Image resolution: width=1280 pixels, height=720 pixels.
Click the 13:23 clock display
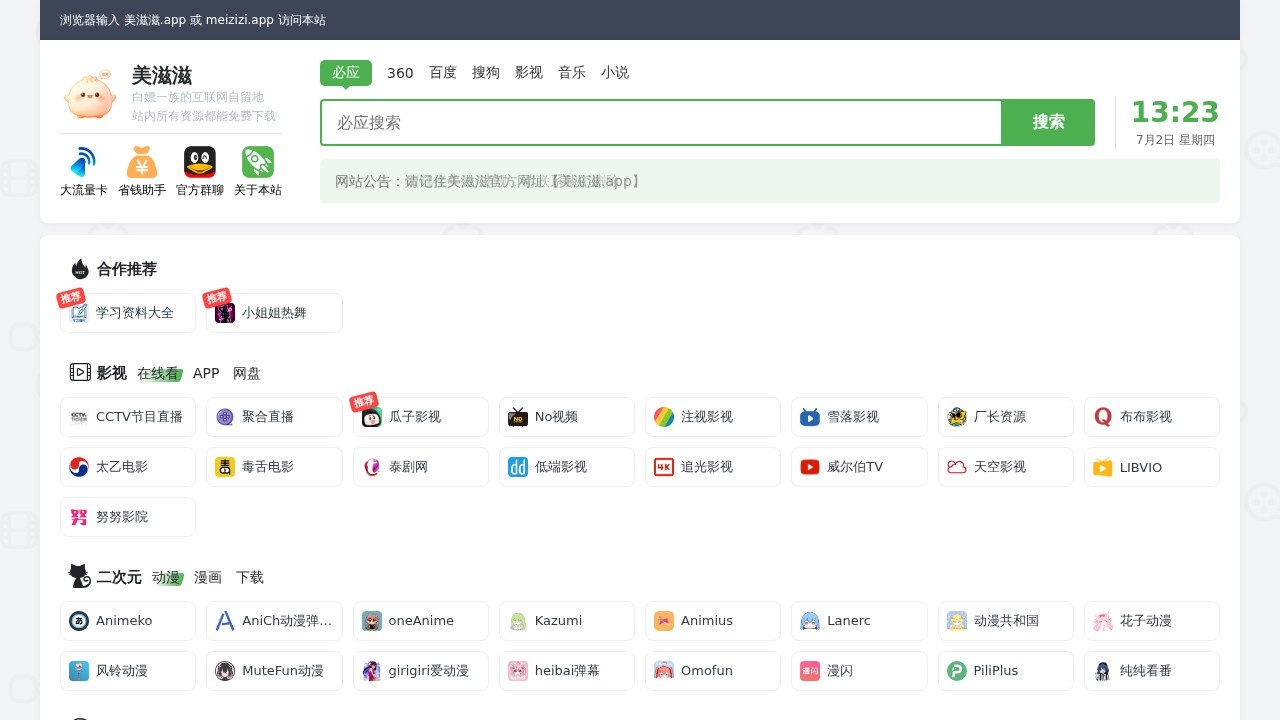tap(1175, 112)
